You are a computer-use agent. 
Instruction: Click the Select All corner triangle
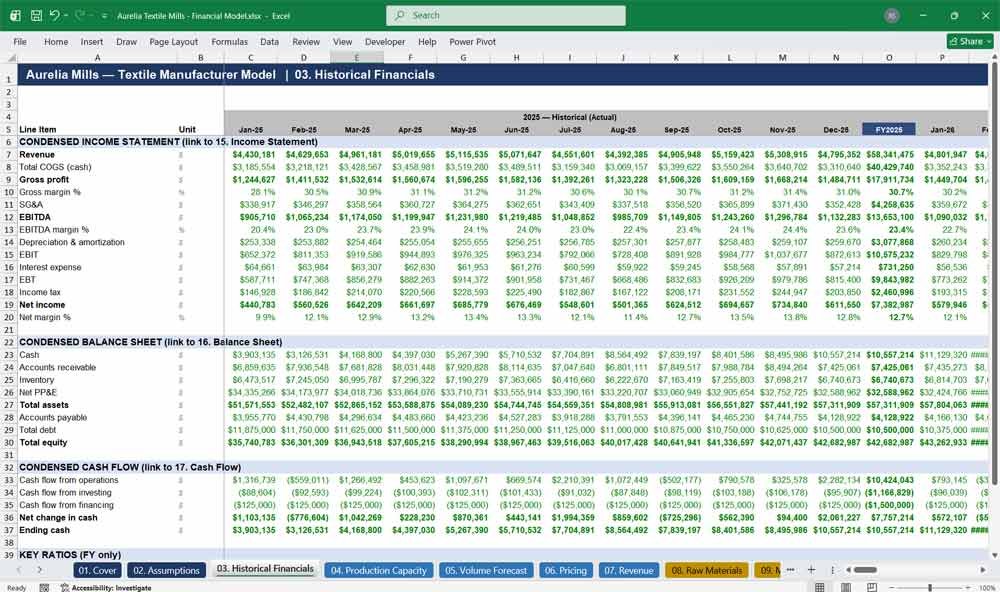tap(11, 58)
